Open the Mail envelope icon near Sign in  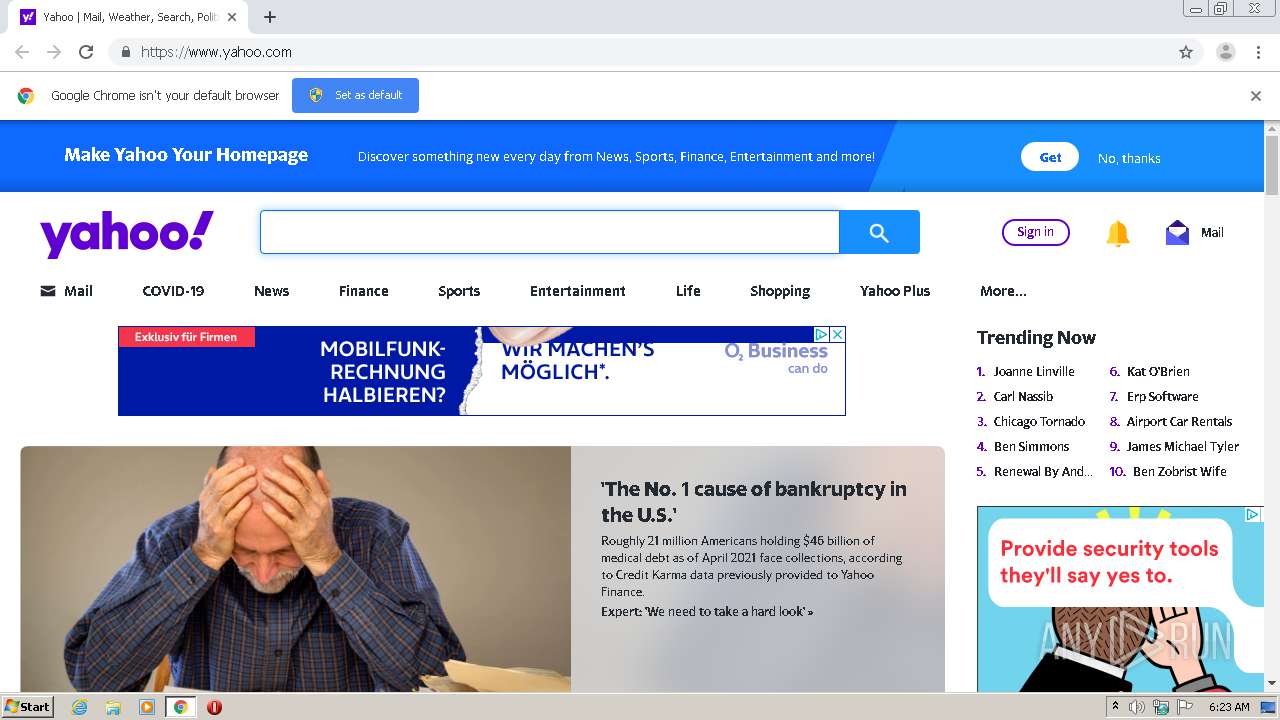pyautogui.click(x=1177, y=232)
